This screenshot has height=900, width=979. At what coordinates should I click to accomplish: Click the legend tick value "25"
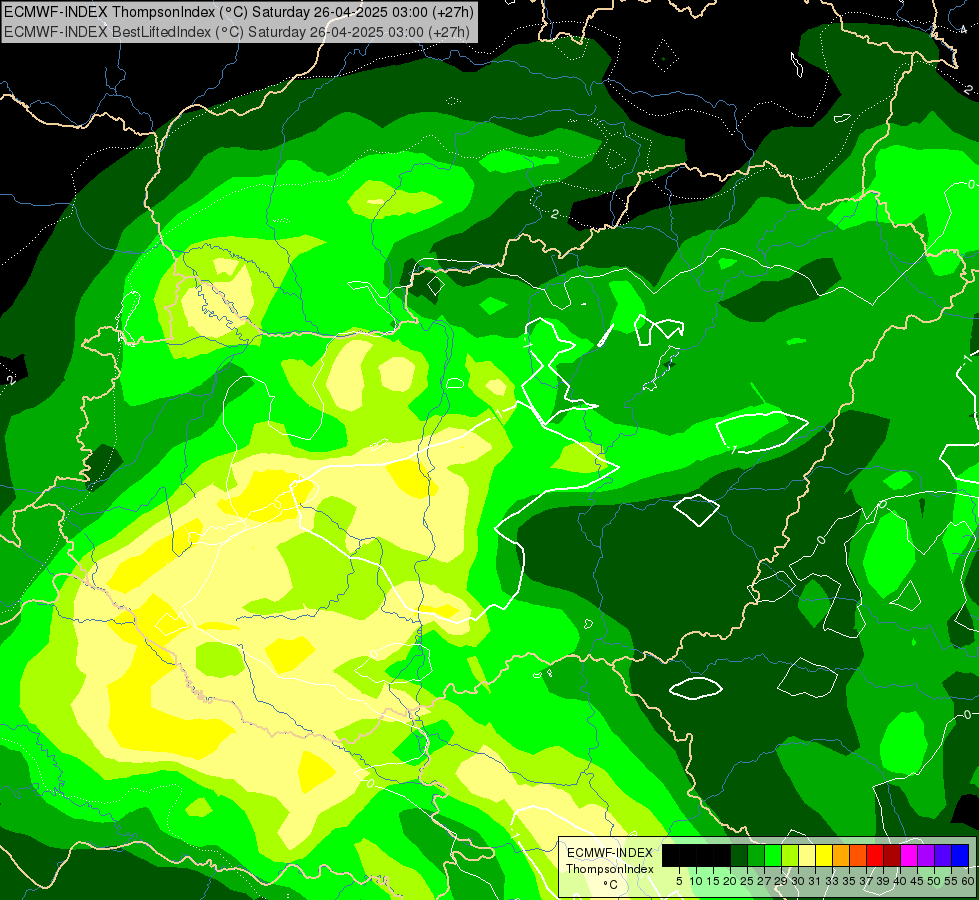tap(747, 881)
